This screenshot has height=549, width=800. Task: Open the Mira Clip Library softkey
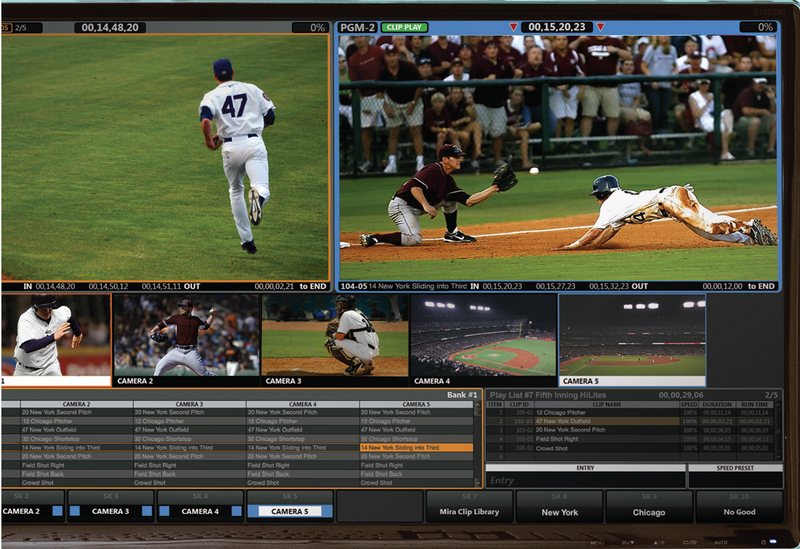469,512
